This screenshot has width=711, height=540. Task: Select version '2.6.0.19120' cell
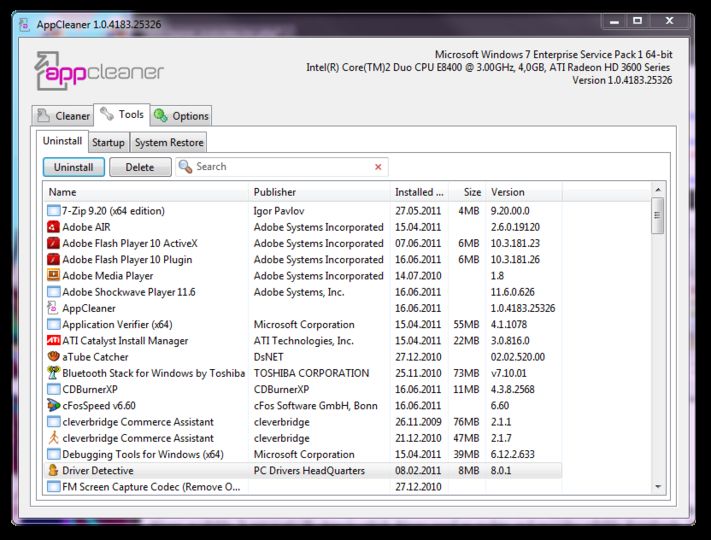coord(515,227)
